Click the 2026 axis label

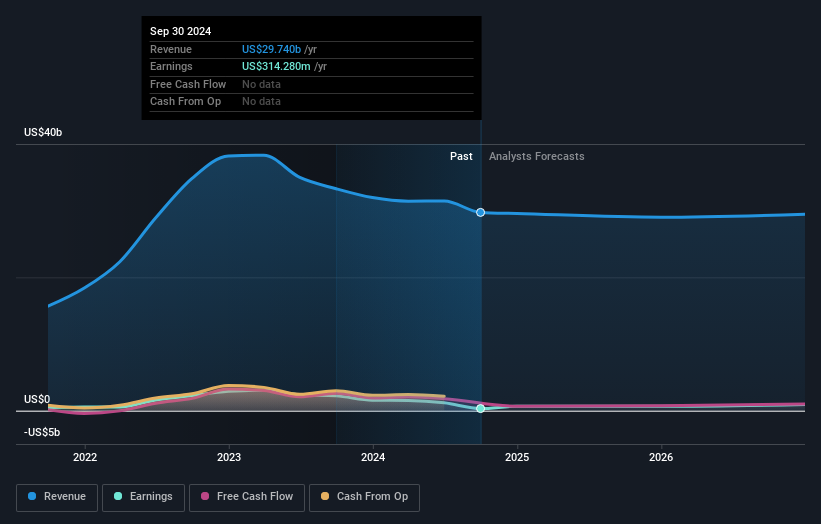[x=661, y=458]
